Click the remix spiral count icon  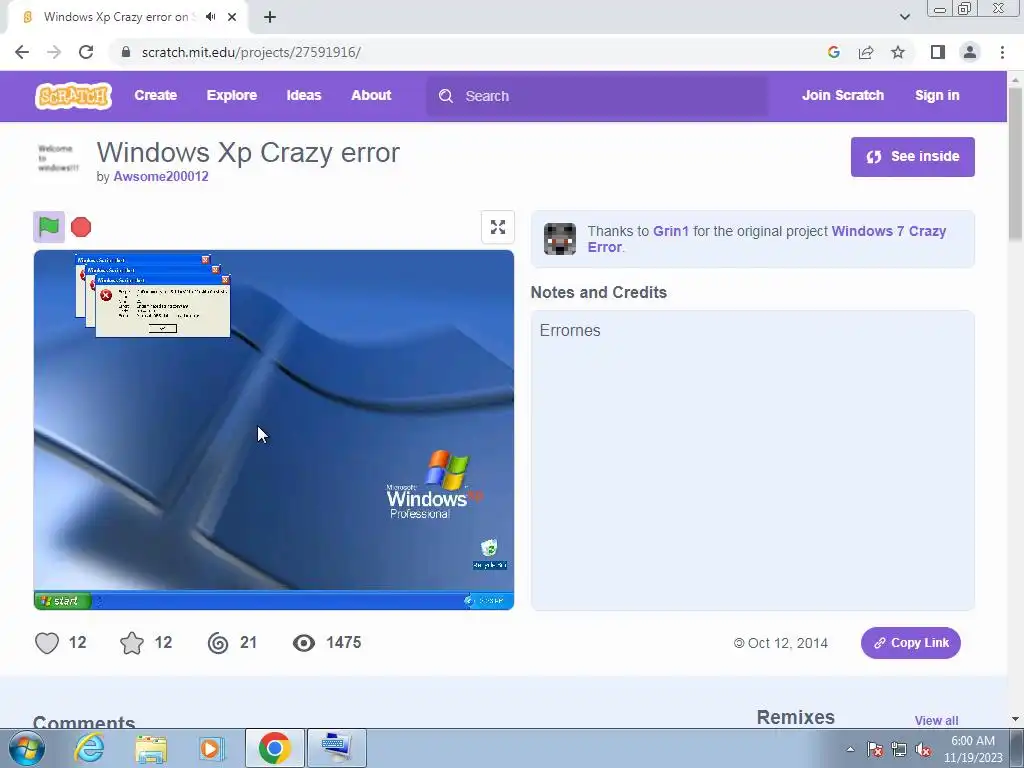pos(218,643)
